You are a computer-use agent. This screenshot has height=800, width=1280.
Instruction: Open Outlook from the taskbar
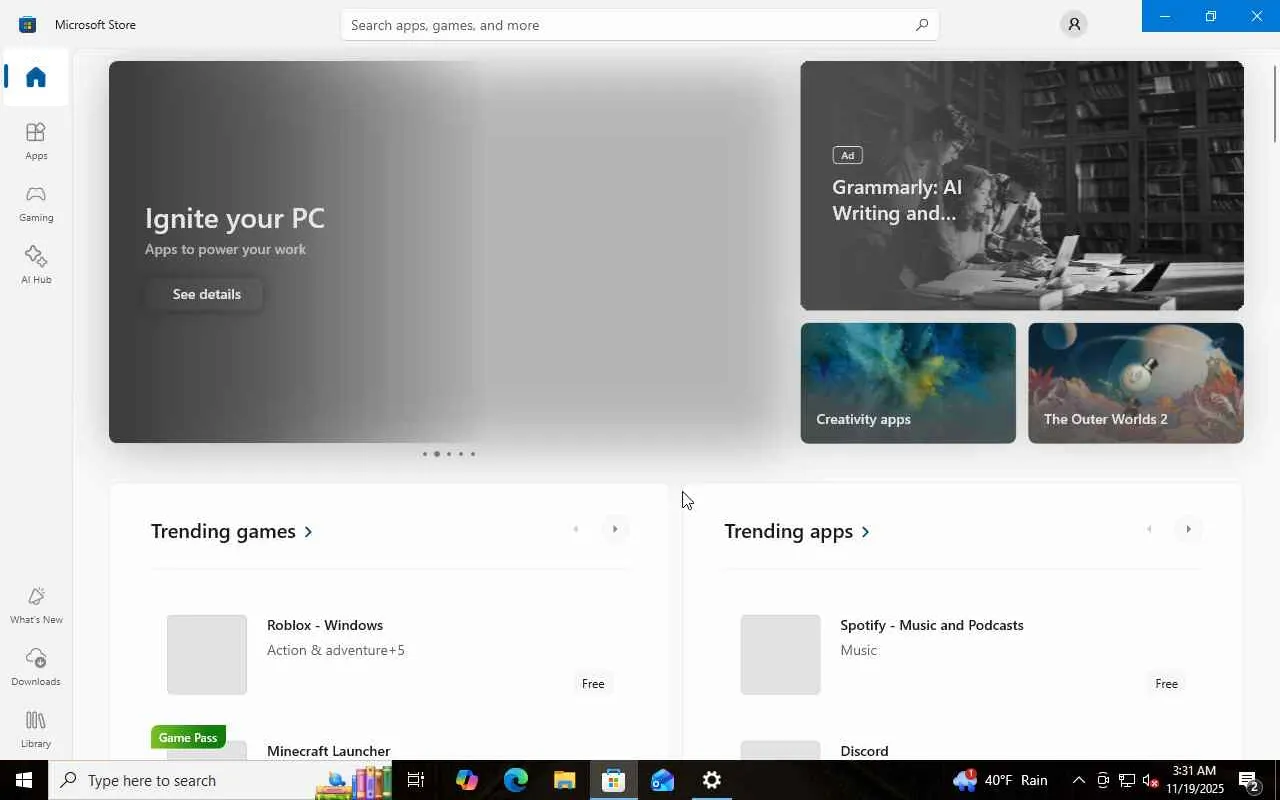662,780
